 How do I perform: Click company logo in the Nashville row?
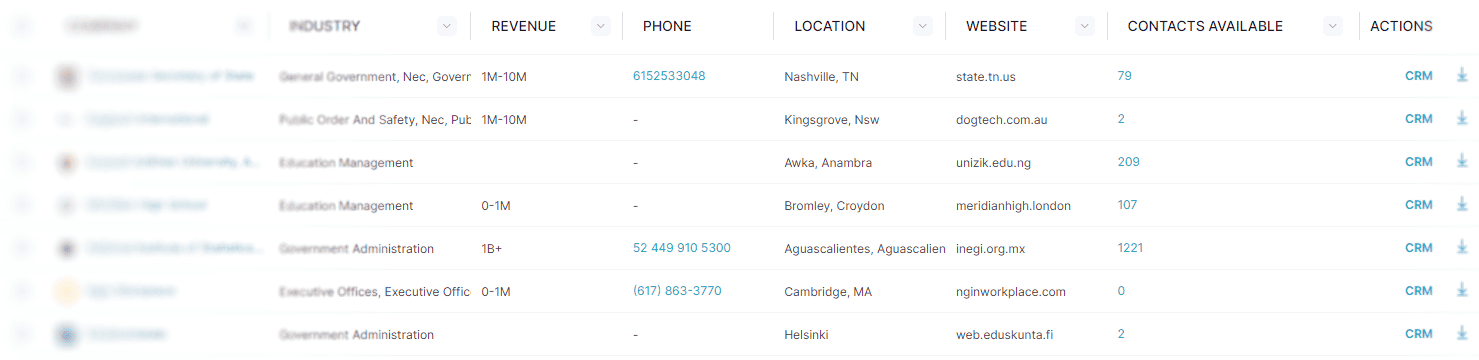point(68,76)
